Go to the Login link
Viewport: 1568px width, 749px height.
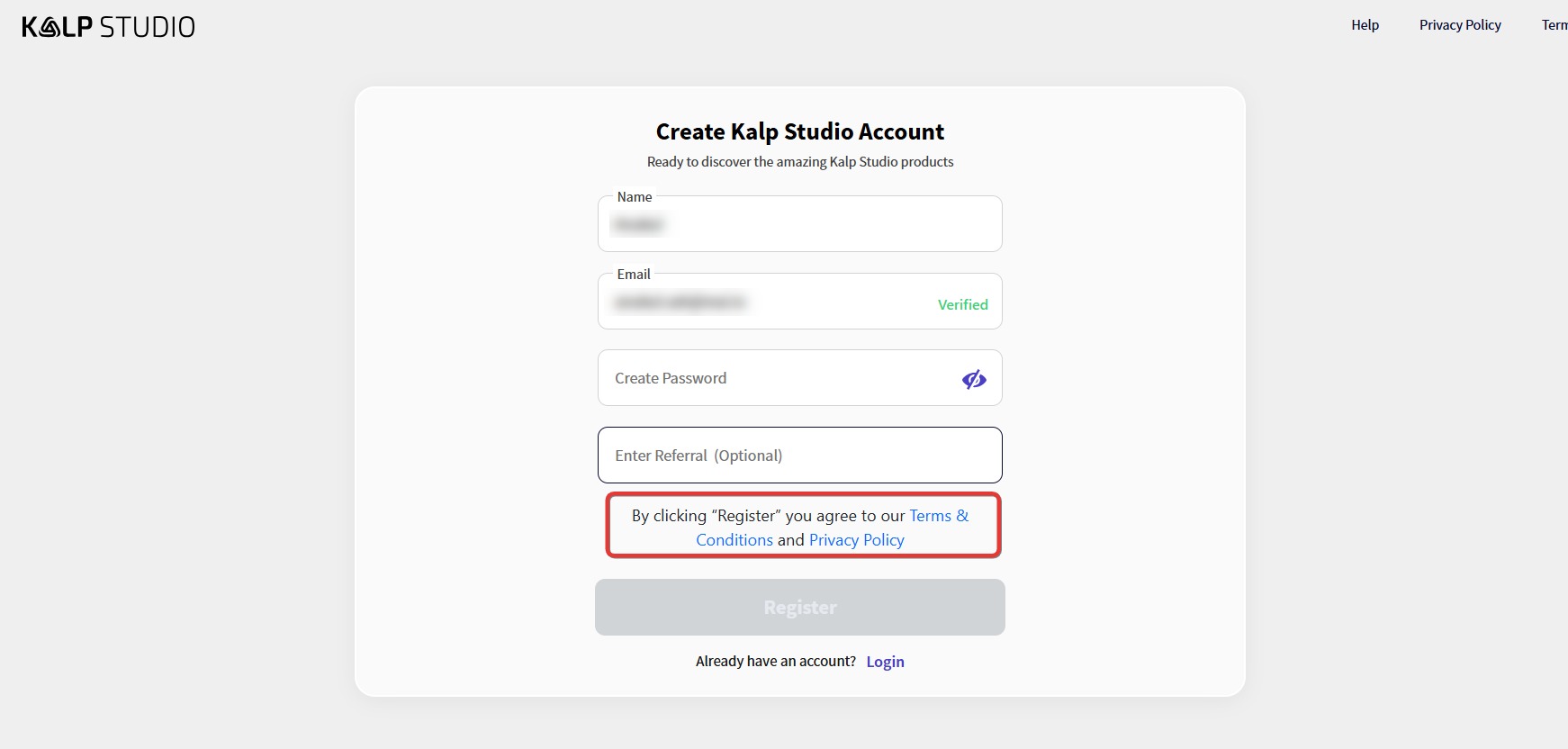coord(885,662)
